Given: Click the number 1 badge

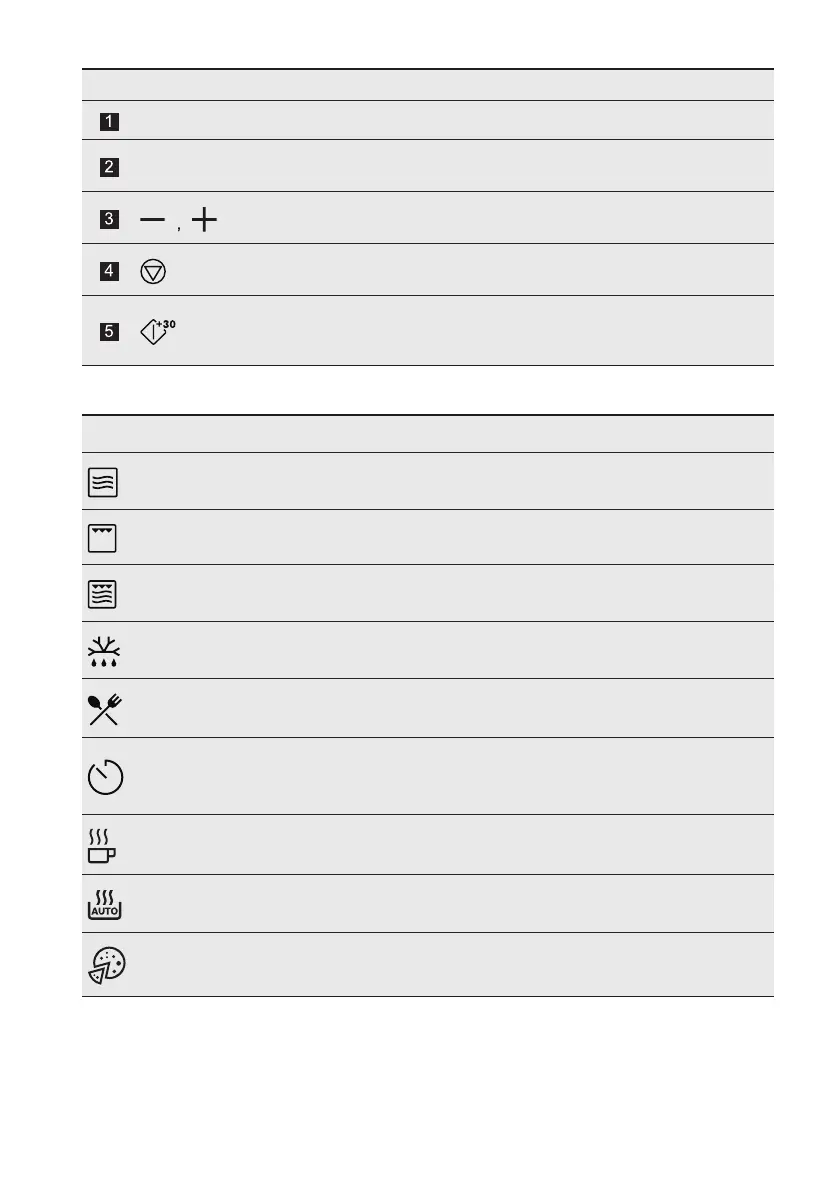Looking at the screenshot, I should (109, 122).
